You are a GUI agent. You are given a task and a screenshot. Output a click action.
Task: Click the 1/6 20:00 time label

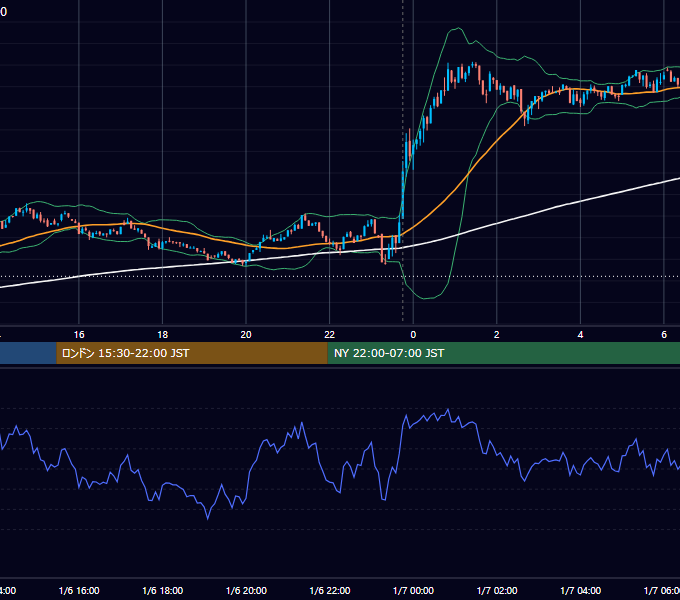(x=246, y=590)
